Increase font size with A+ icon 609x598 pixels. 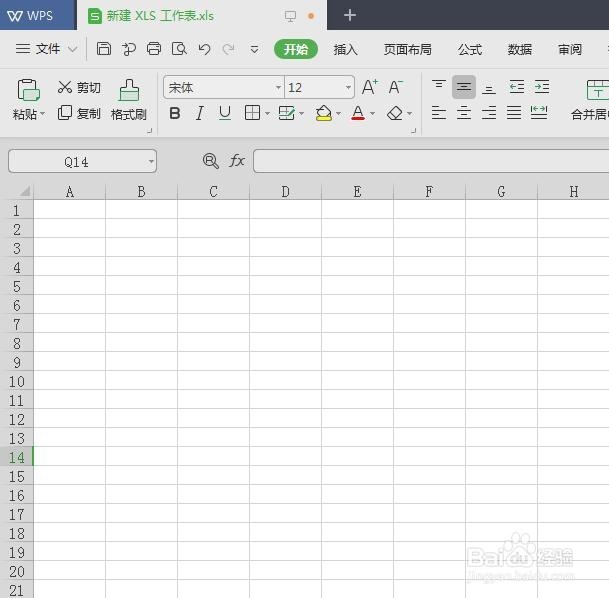pos(370,87)
